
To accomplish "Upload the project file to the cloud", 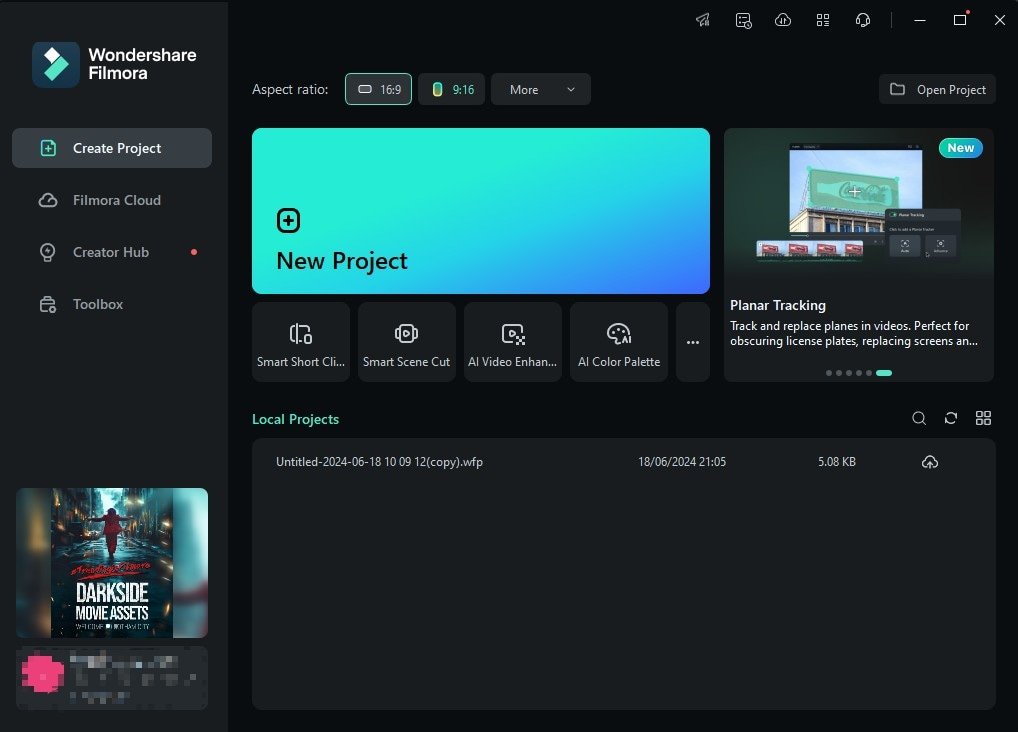I will pos(929,461).
